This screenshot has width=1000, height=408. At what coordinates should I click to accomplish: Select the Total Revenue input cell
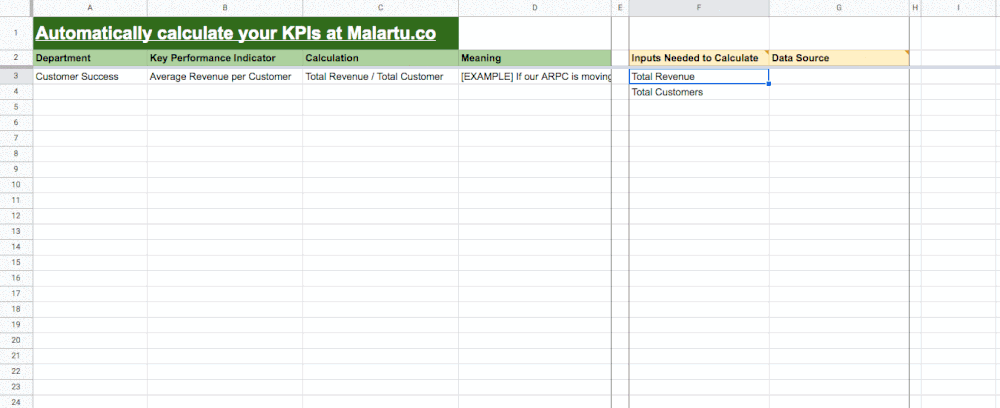pos(699,76)
